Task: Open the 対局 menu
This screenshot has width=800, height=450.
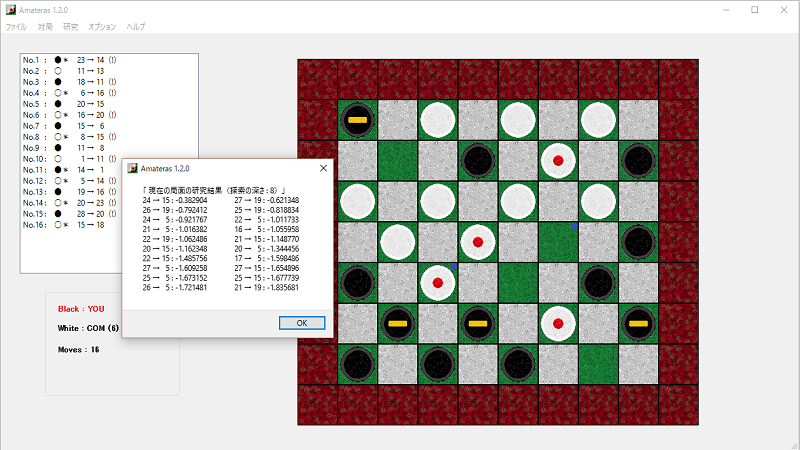Action: tap(45, 27)
